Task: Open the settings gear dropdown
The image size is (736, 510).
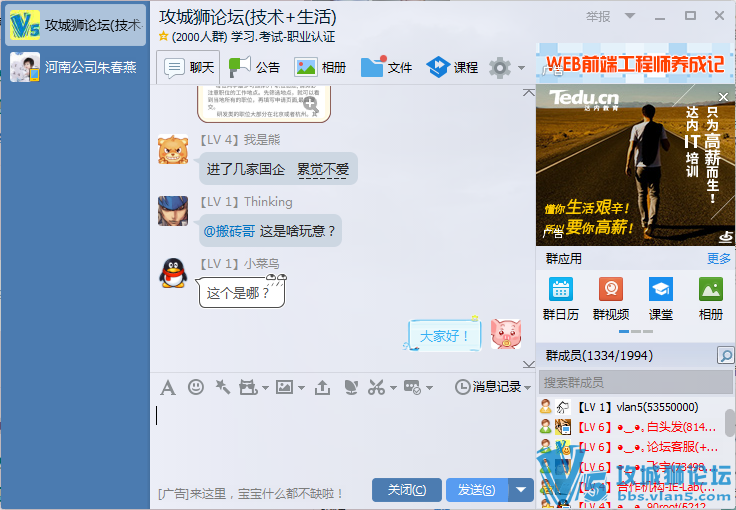Action: 506,68
